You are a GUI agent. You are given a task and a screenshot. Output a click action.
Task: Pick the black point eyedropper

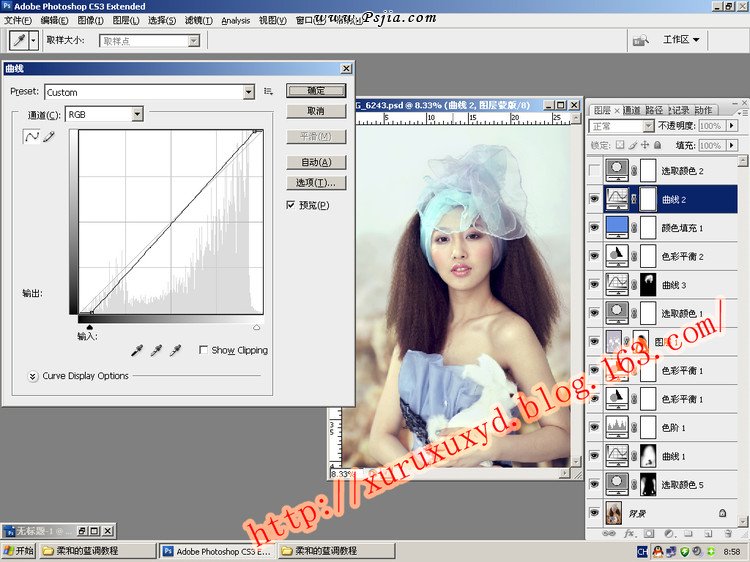[x=137, y=350]
